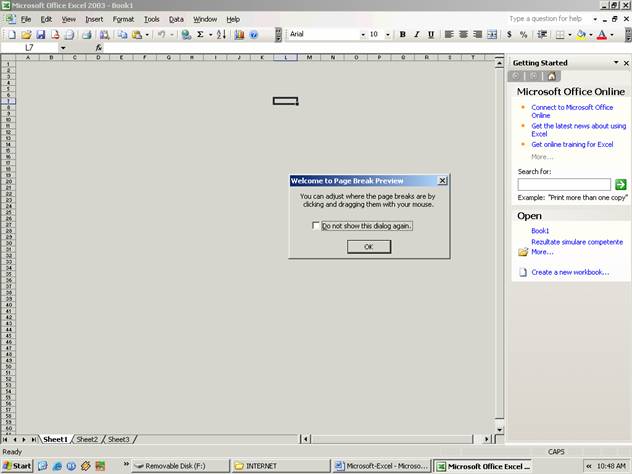Toggle Bold formatting
The image size is (632, 474).
tap(402, 35)
